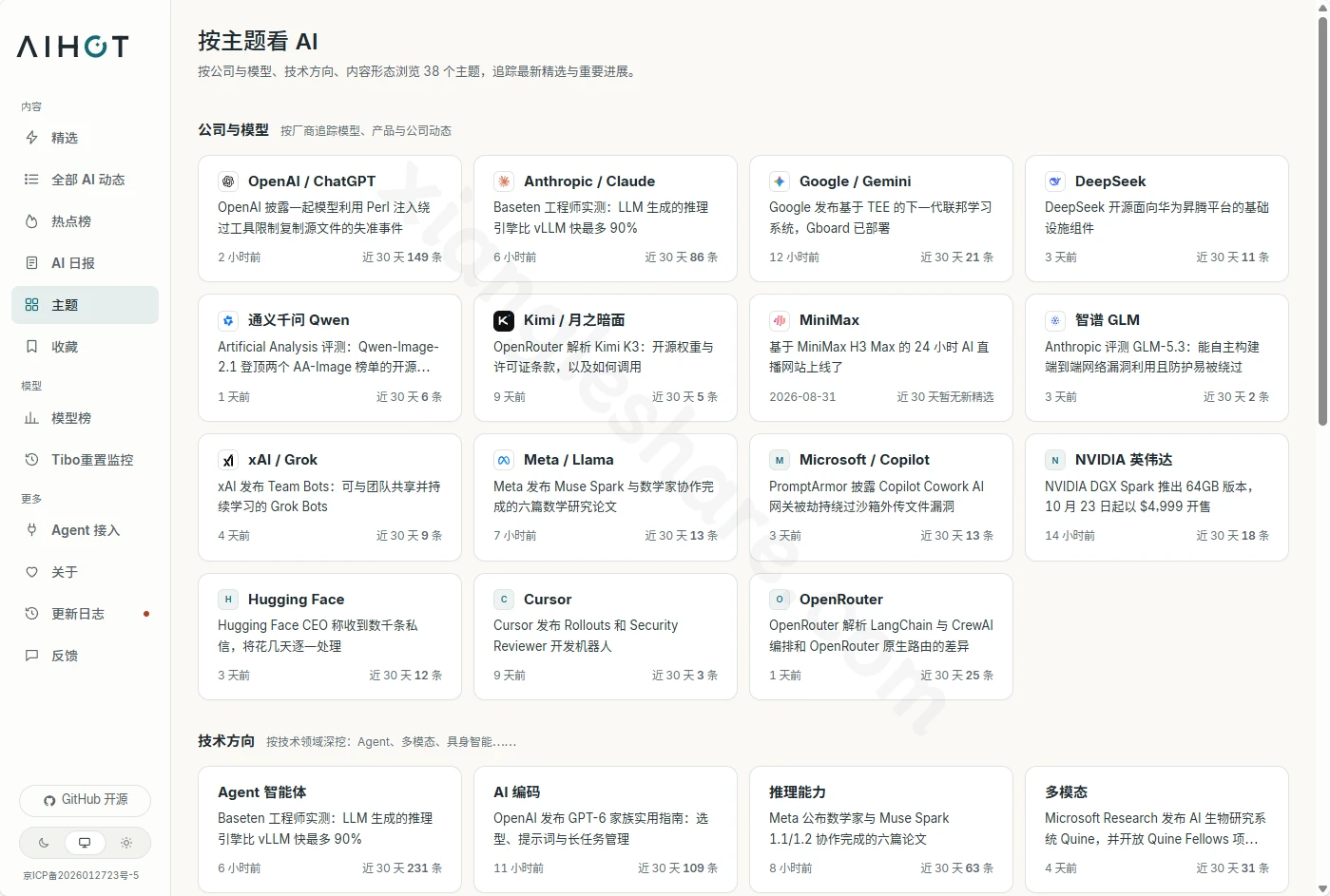Click the Google Gemini sparkle icon
Viewport: 1330px width, 896px height.
780,181
